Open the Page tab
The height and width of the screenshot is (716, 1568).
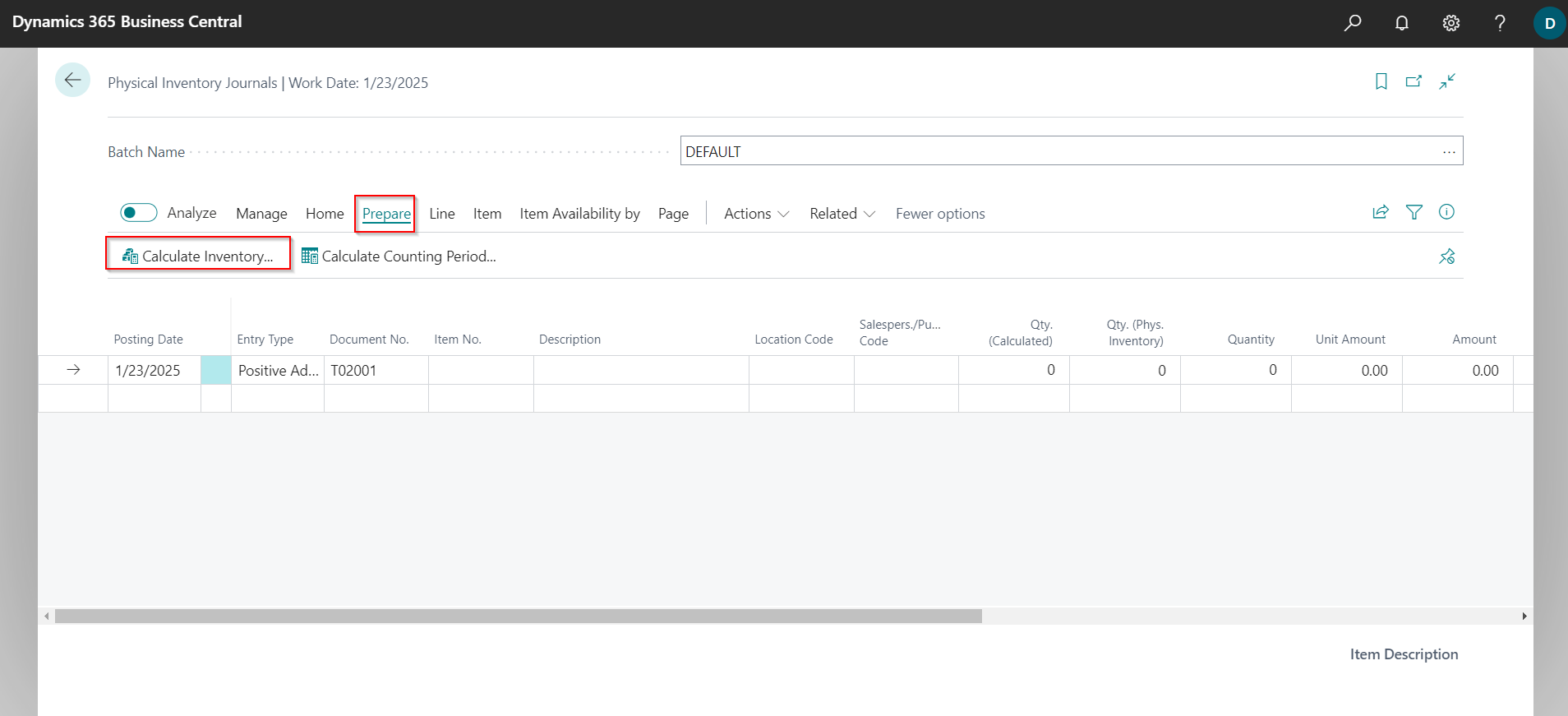coord(673,214)
